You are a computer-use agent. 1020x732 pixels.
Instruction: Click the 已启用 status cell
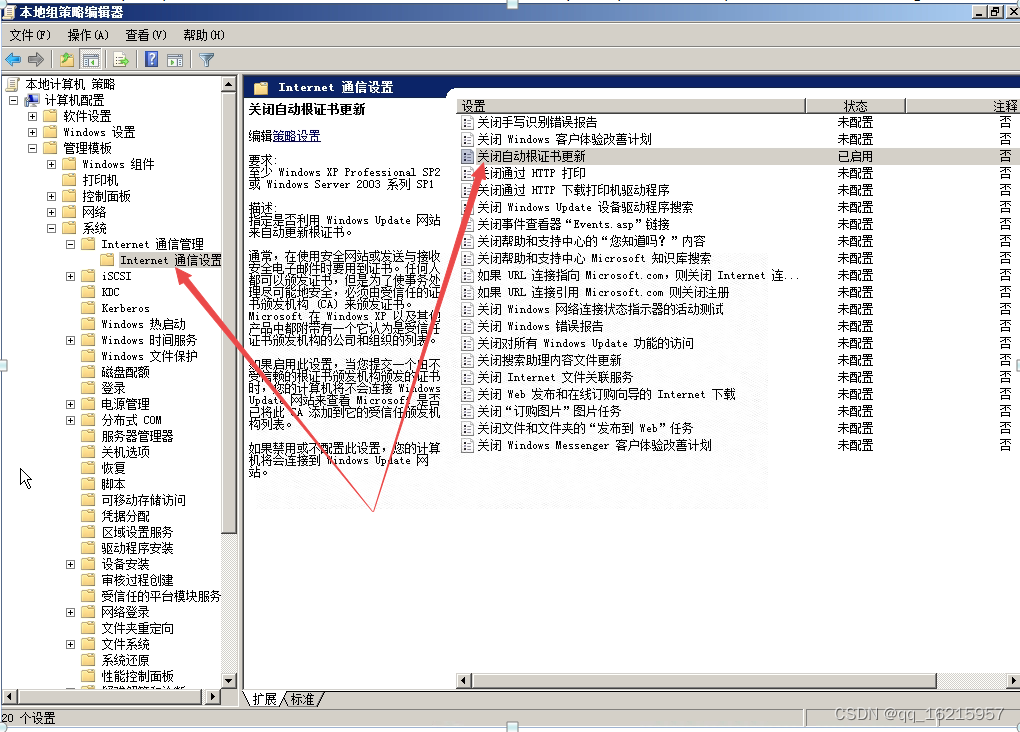click(x=855, y=156)
